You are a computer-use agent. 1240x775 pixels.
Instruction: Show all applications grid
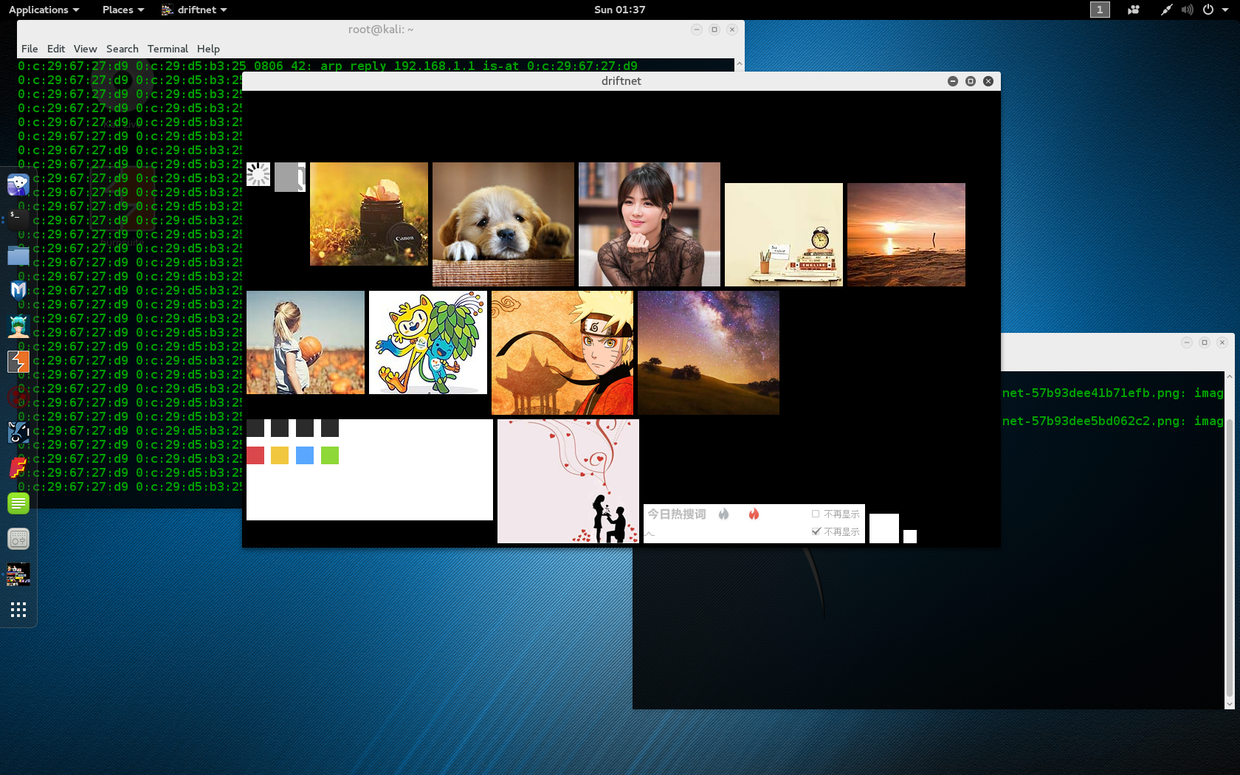18,610
